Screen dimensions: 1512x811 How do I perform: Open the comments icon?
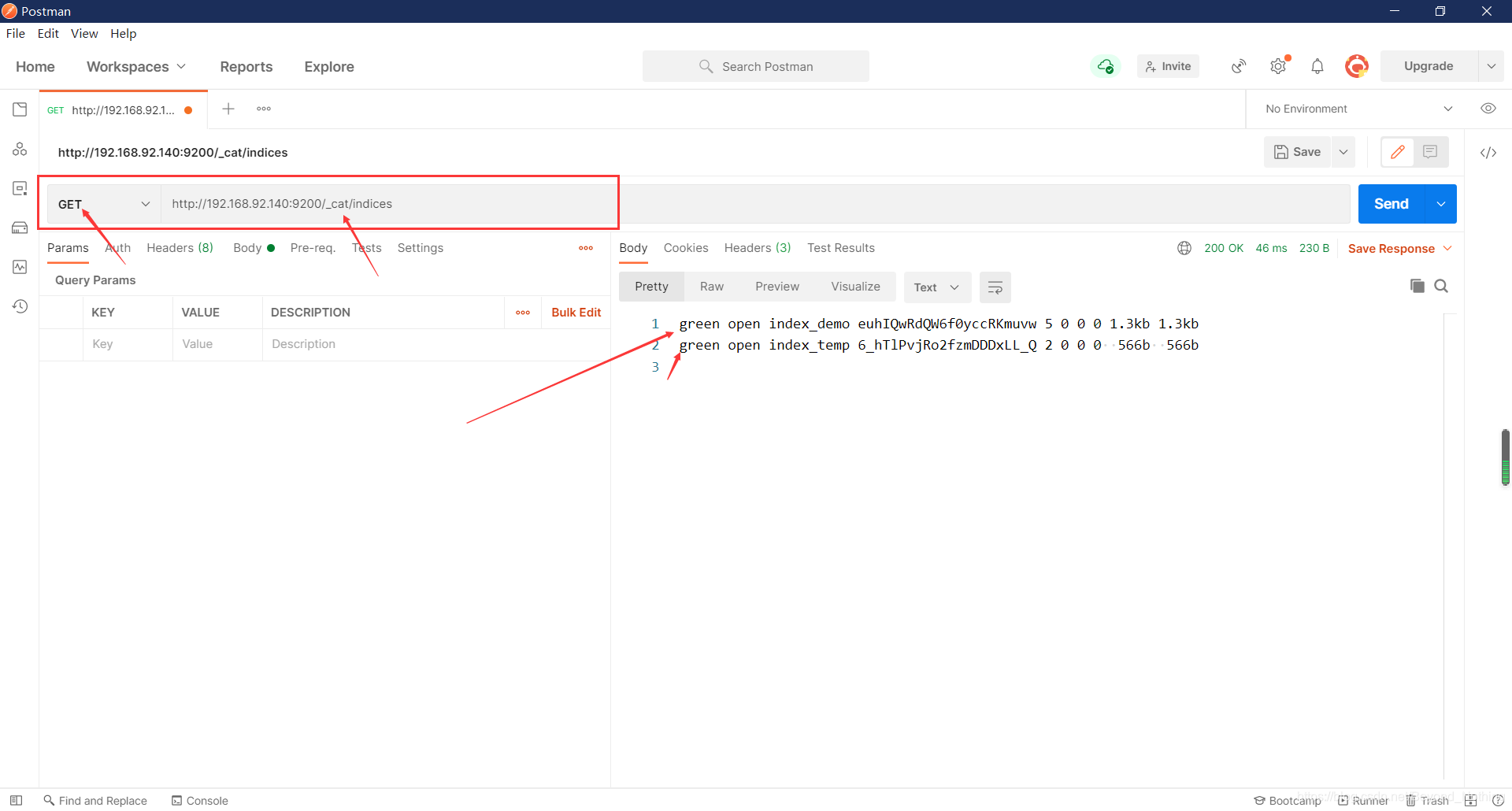coord(1431,152)
